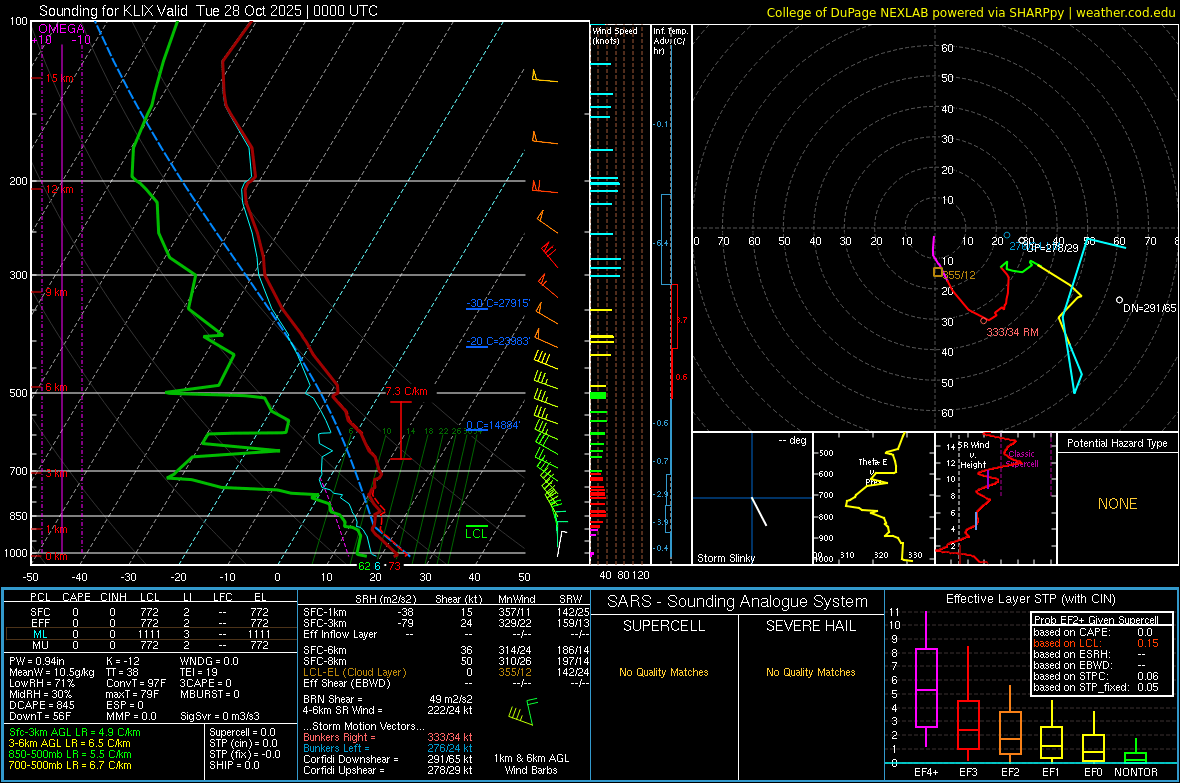Click the 'Supercell = 0.0' composite value
The image size is (1180, 783).
[242, 732]
